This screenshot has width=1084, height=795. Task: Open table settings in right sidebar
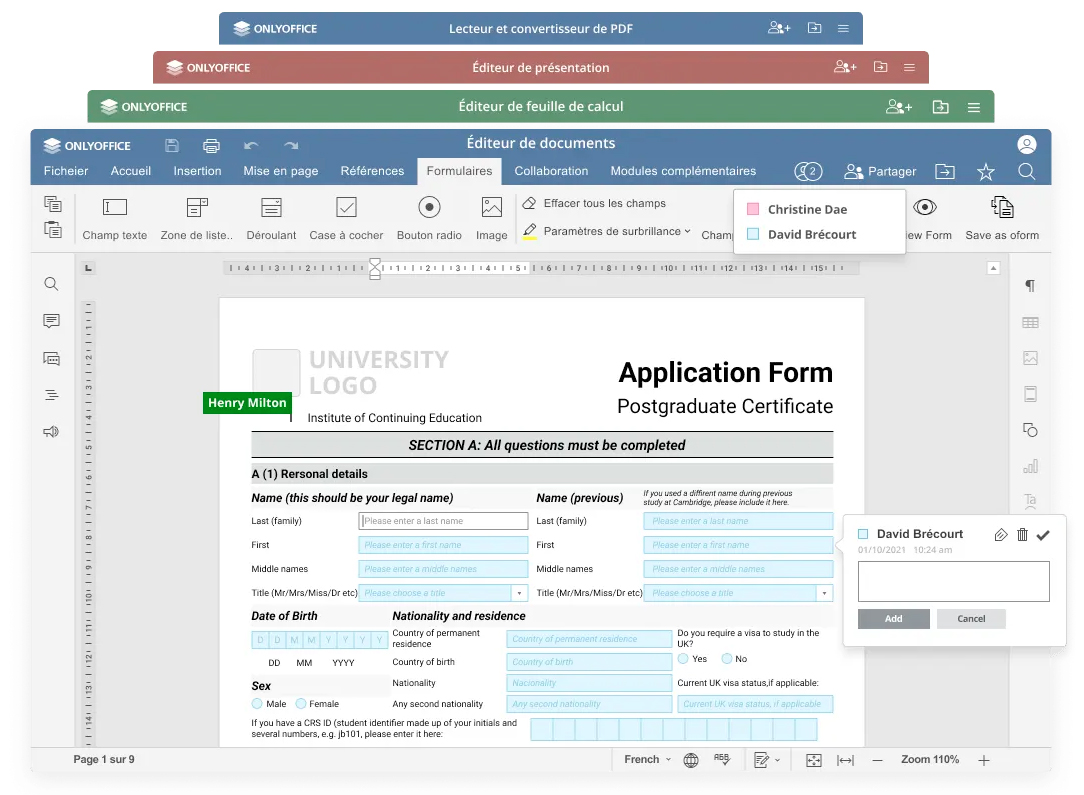click(x=1030, y=322)
